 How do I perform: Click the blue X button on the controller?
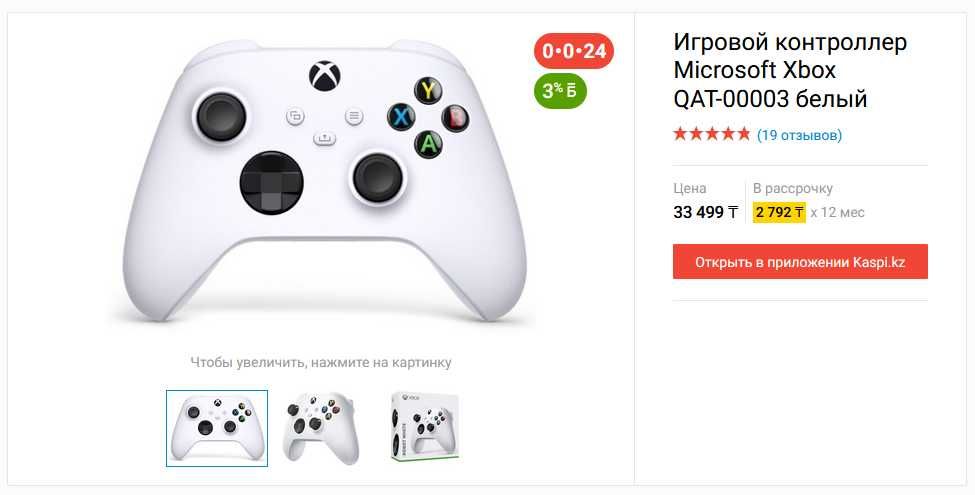tap(402, 117)
